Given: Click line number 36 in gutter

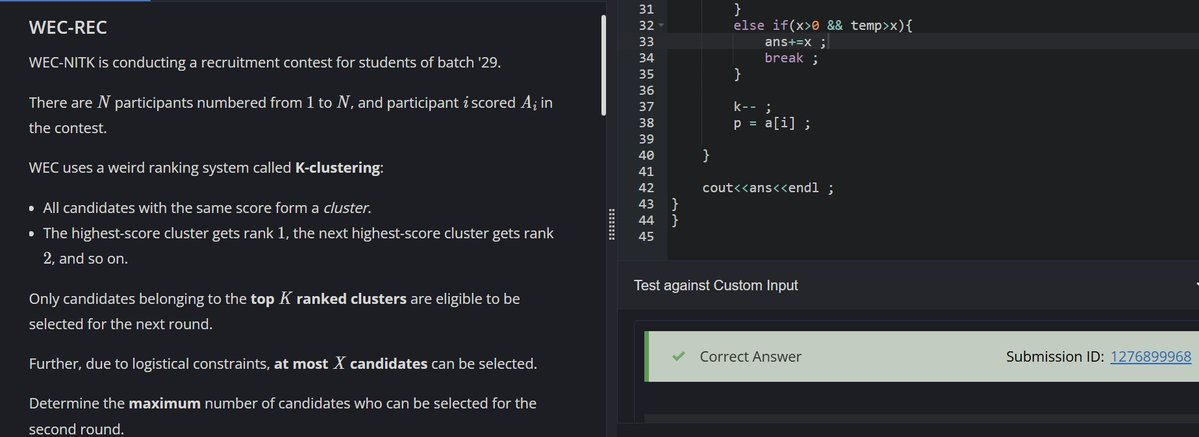Looking at the screenshot, I should point(645,90).
